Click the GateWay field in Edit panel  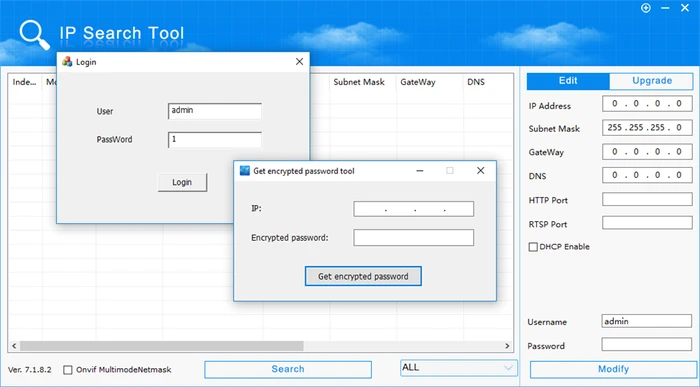(647, 152)
